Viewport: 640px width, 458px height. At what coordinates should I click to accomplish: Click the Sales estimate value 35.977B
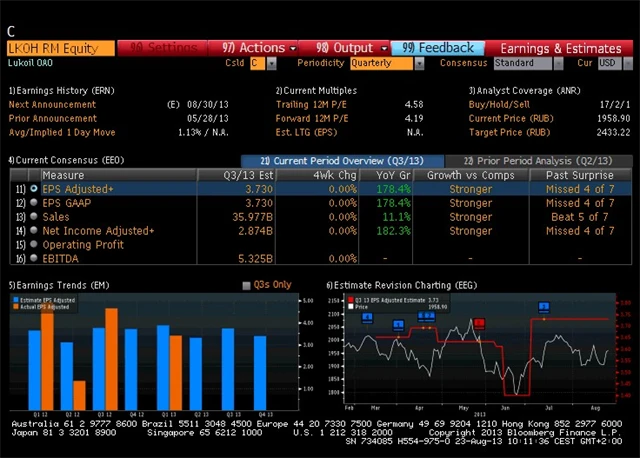252,217
